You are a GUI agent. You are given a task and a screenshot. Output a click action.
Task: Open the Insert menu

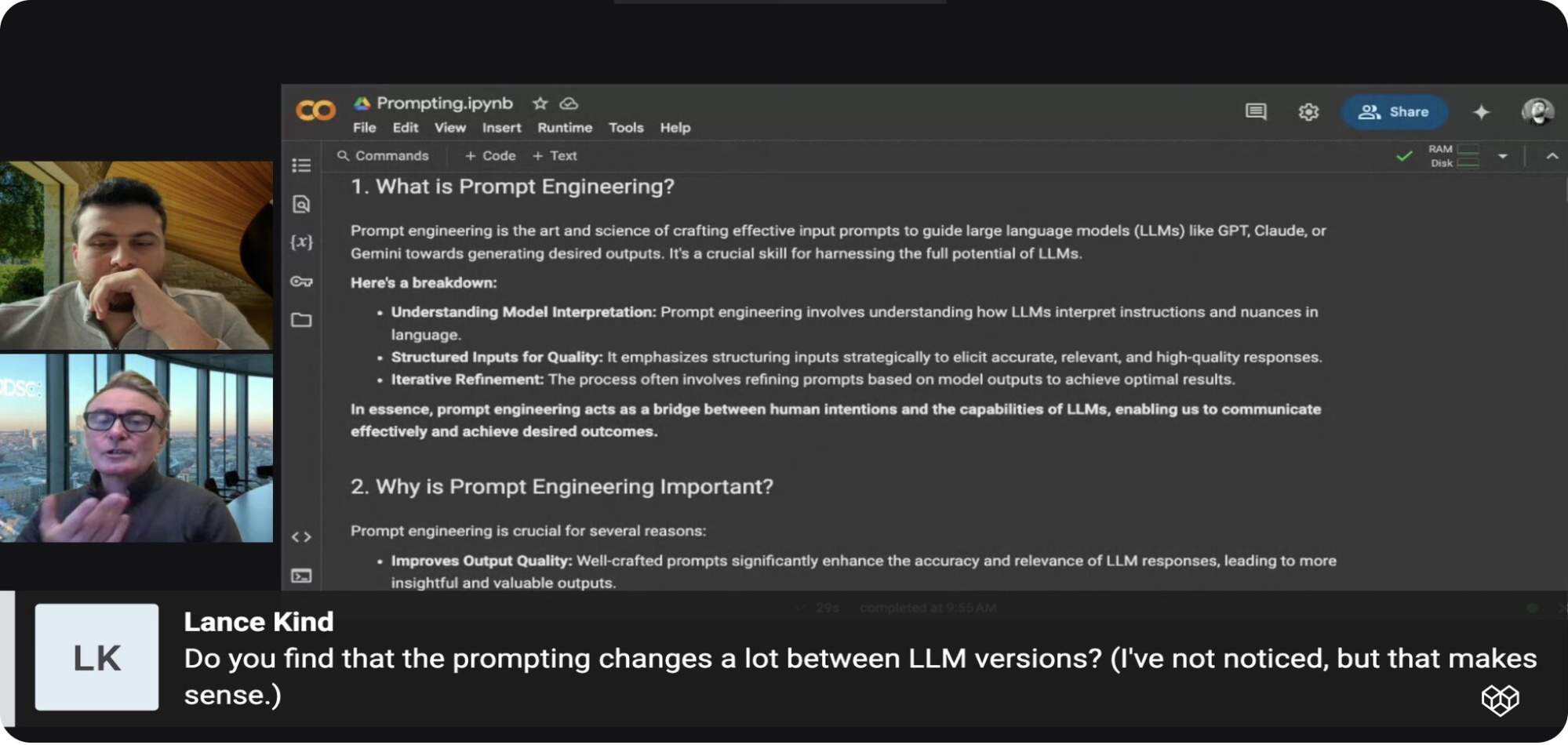pos(501,128)
